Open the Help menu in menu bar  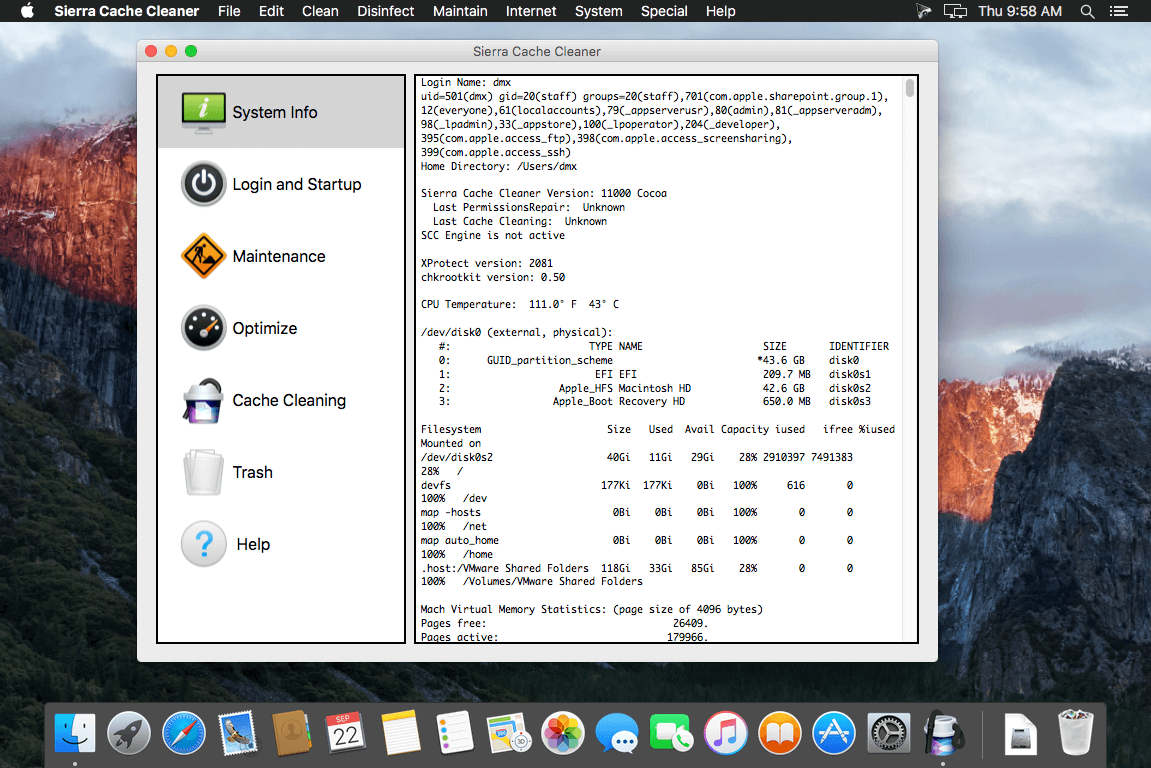721,11
